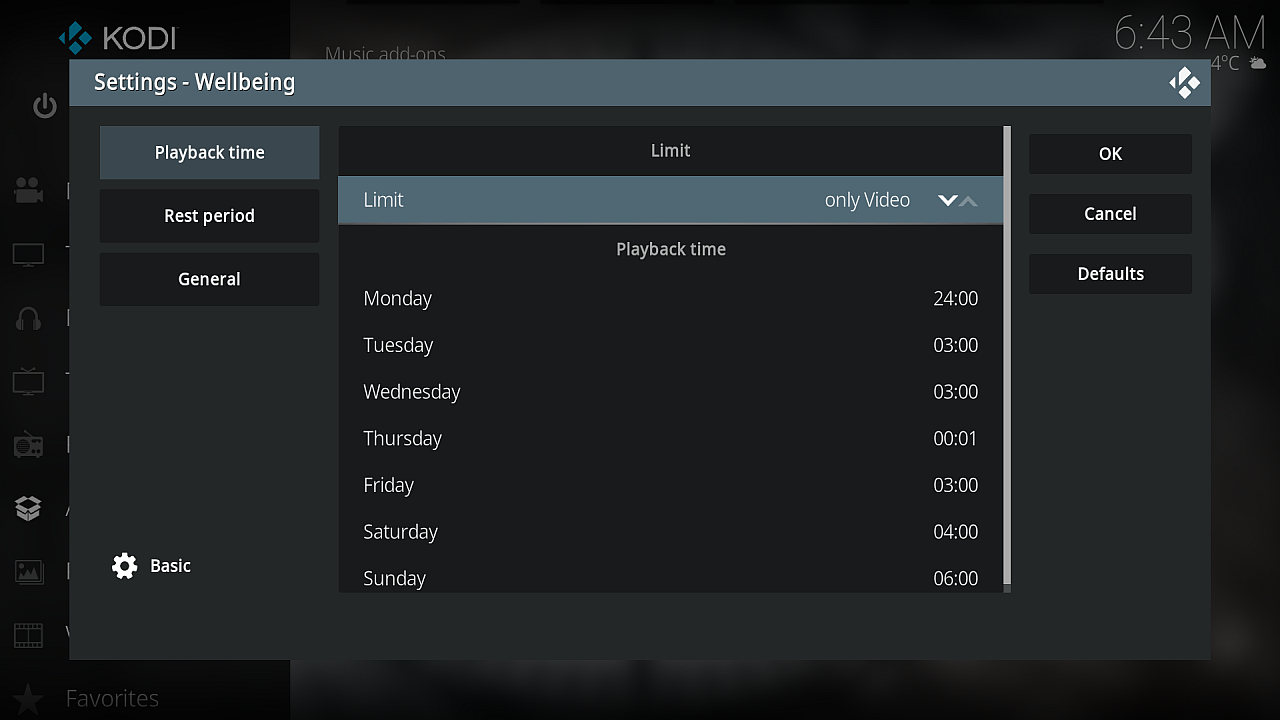This screenshot has height=720, width=1280.
Task: Click the Basic settings level gear icon
Action: click(x=125, y=566)
